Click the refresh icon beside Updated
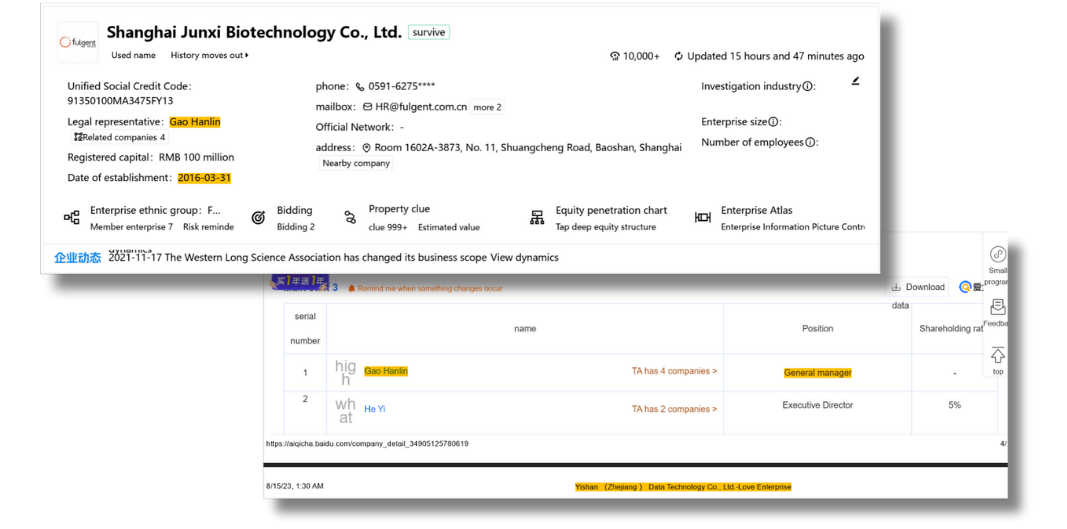 tap(678, 57)
